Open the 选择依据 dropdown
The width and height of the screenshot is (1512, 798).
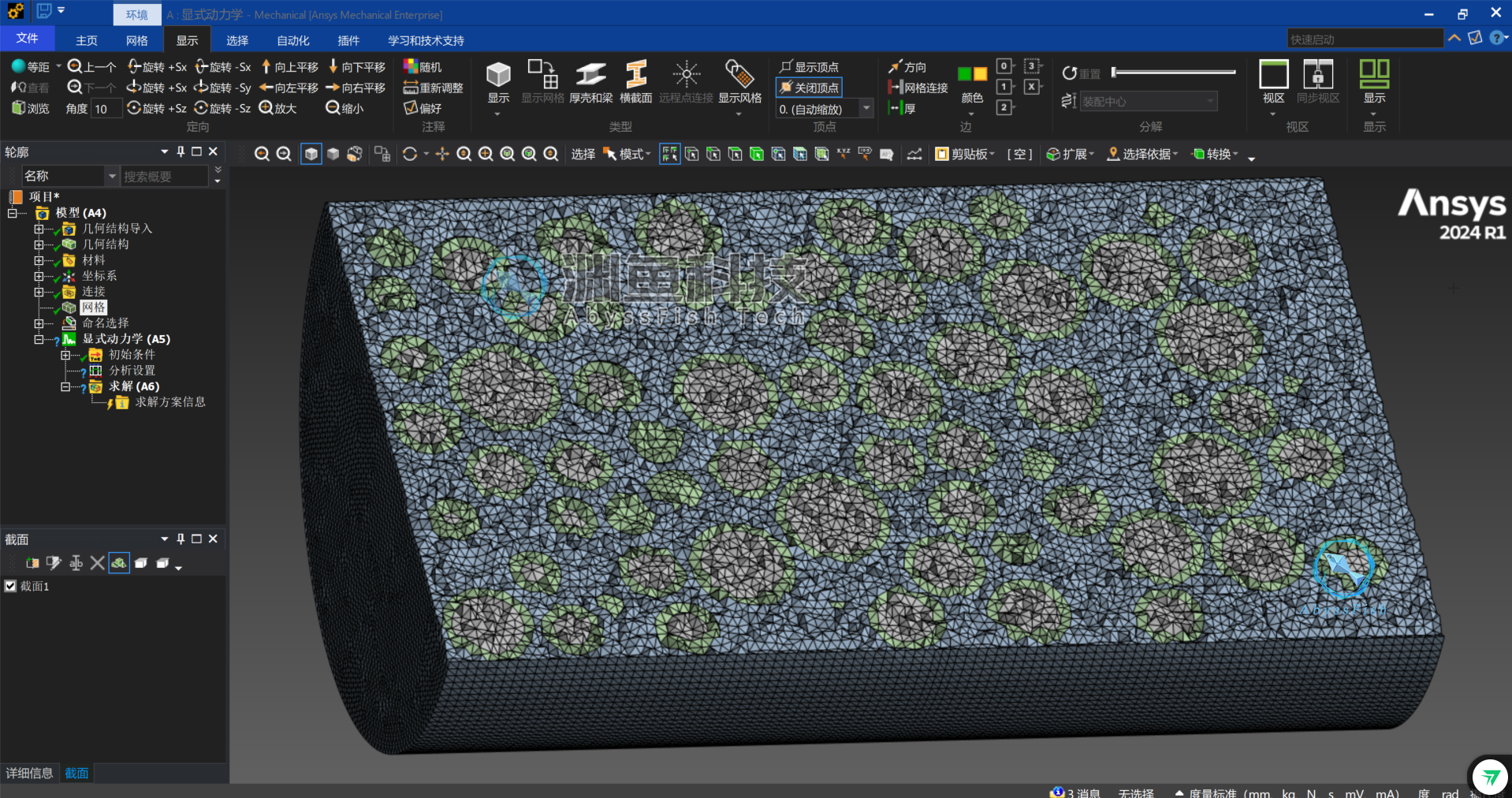[x=1142, y=155]
